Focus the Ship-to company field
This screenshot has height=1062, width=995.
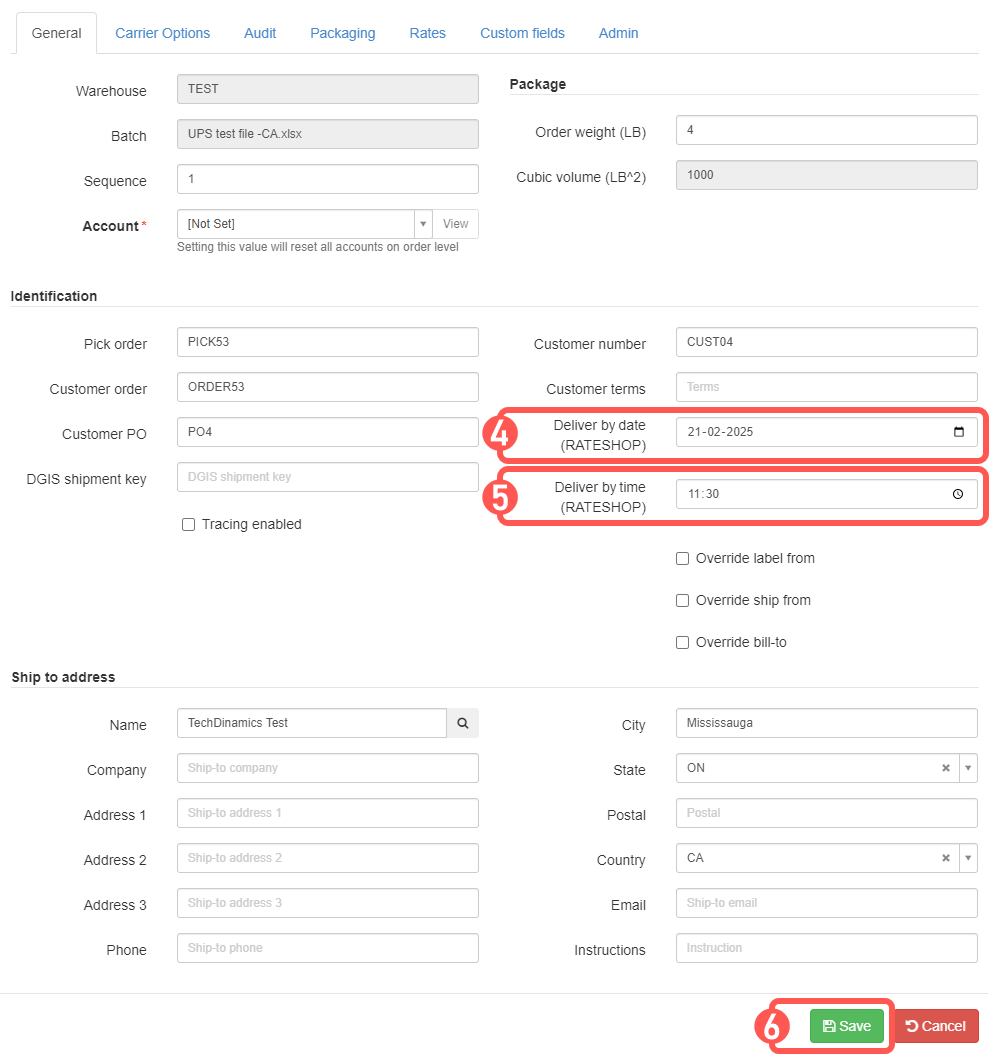click(x=328, y=768)
